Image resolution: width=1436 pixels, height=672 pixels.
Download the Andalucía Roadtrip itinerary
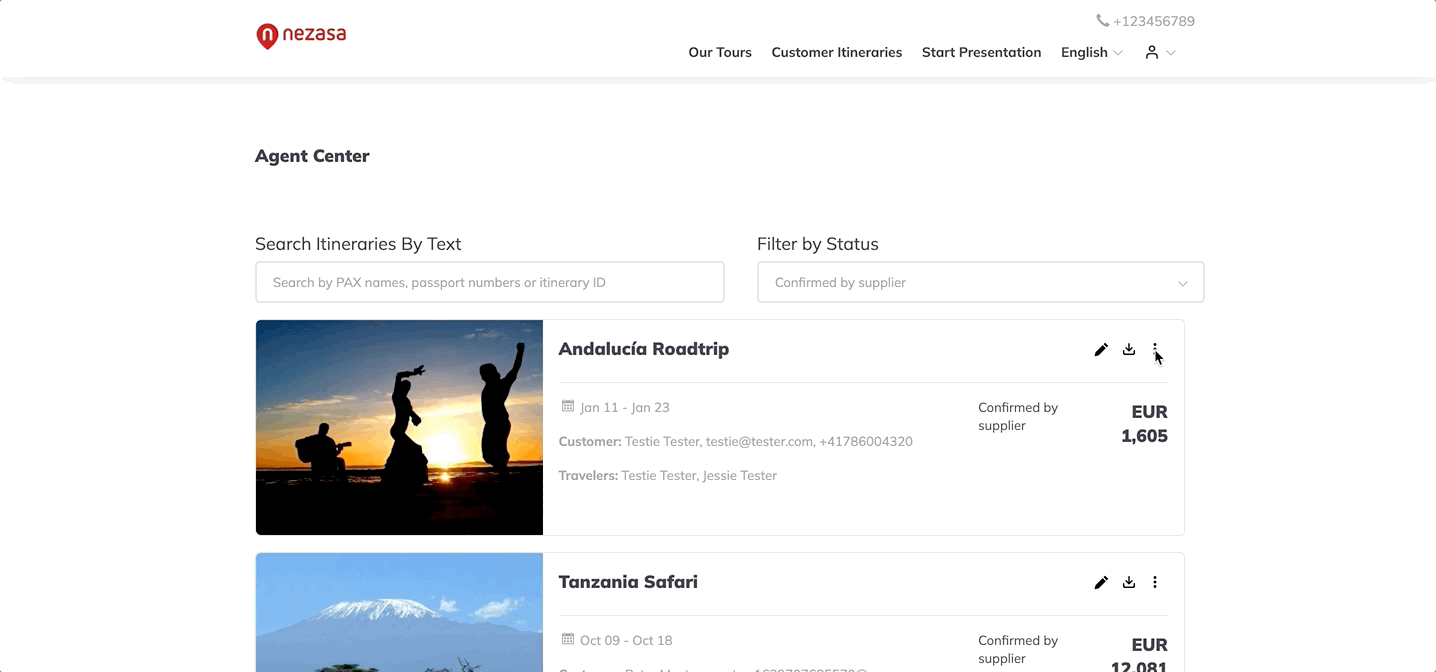(x=1129, y=349)
